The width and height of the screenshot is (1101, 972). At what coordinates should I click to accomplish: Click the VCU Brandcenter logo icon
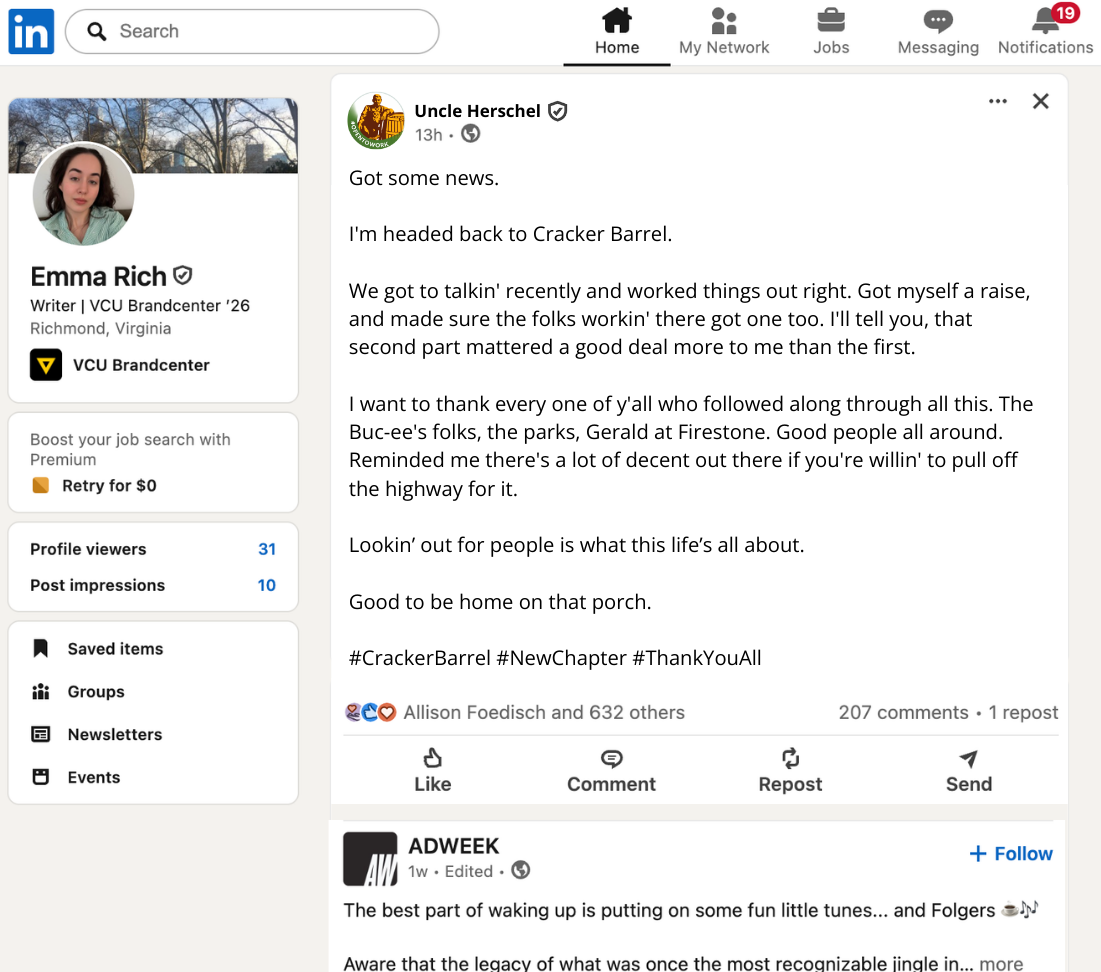tap(46, 365)
